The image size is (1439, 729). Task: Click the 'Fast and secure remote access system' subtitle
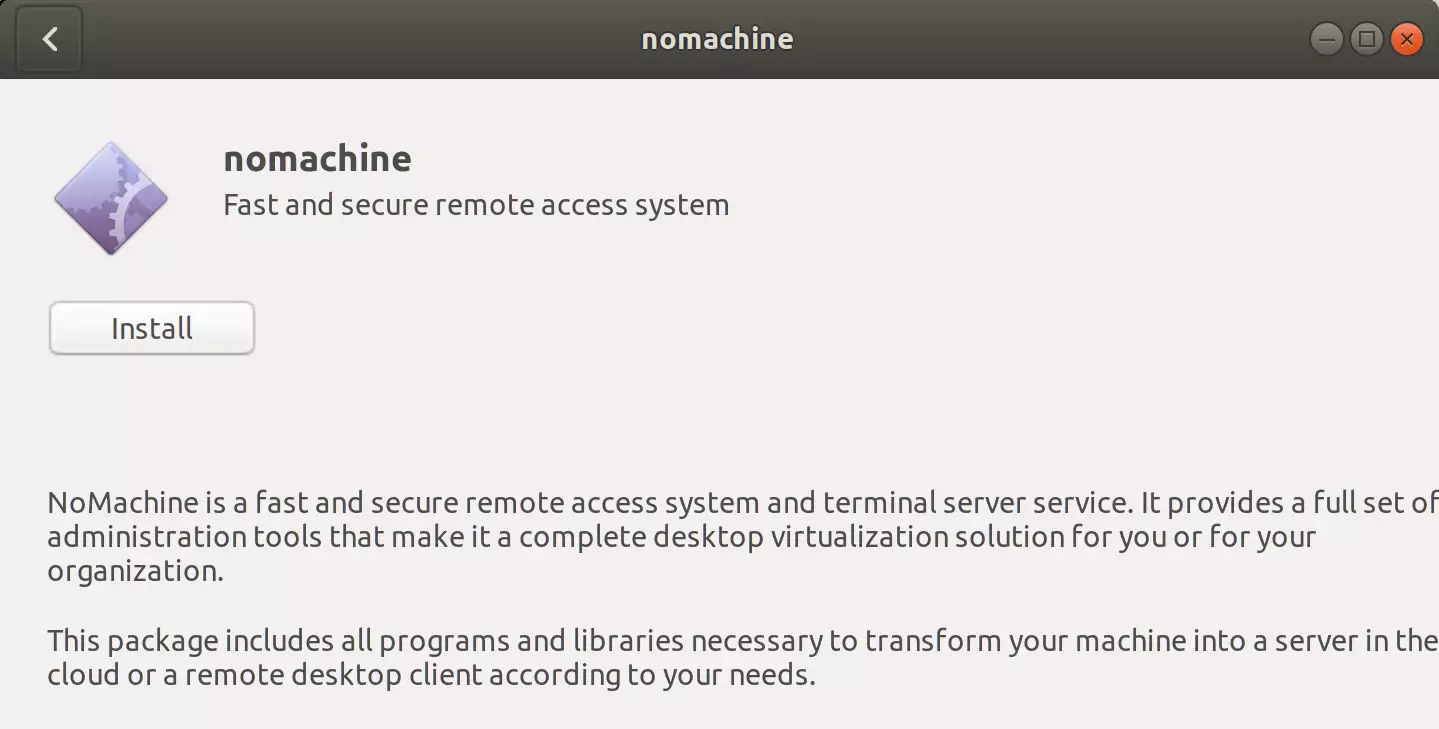pos(476,205)
